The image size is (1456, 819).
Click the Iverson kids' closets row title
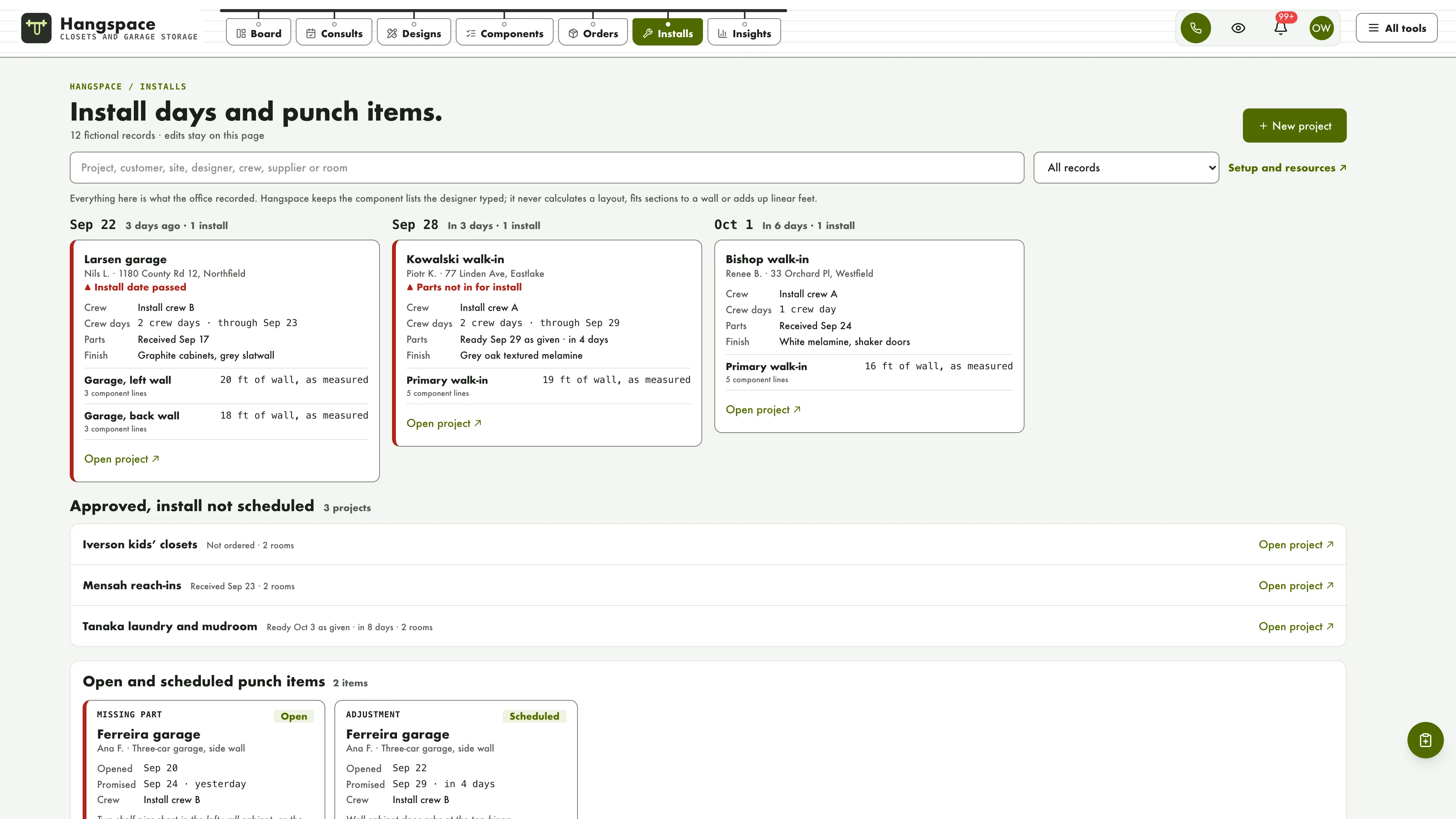point(140,544)
